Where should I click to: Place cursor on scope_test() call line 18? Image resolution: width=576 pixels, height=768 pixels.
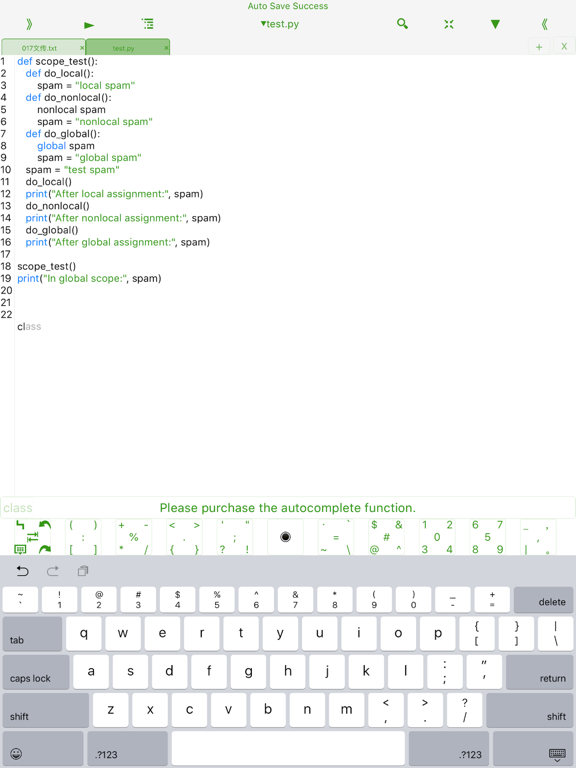tap(47, 266)
